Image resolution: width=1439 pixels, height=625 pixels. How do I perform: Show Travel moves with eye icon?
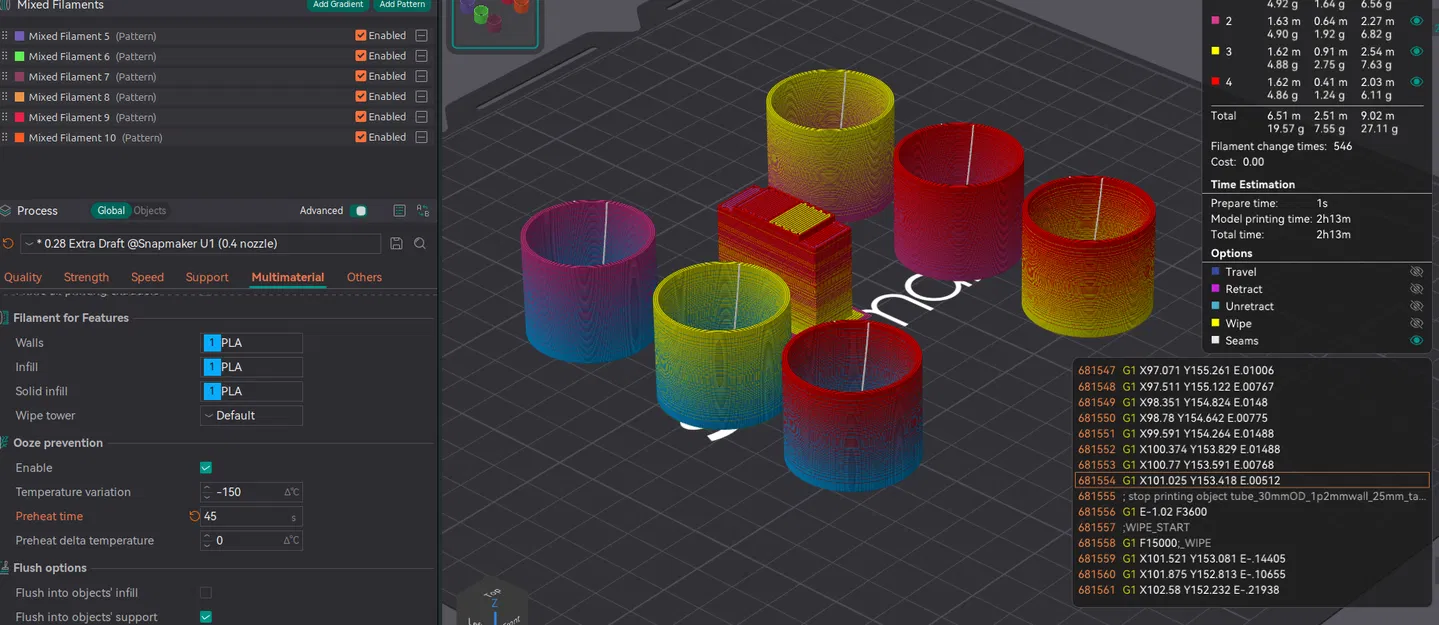1416,272
